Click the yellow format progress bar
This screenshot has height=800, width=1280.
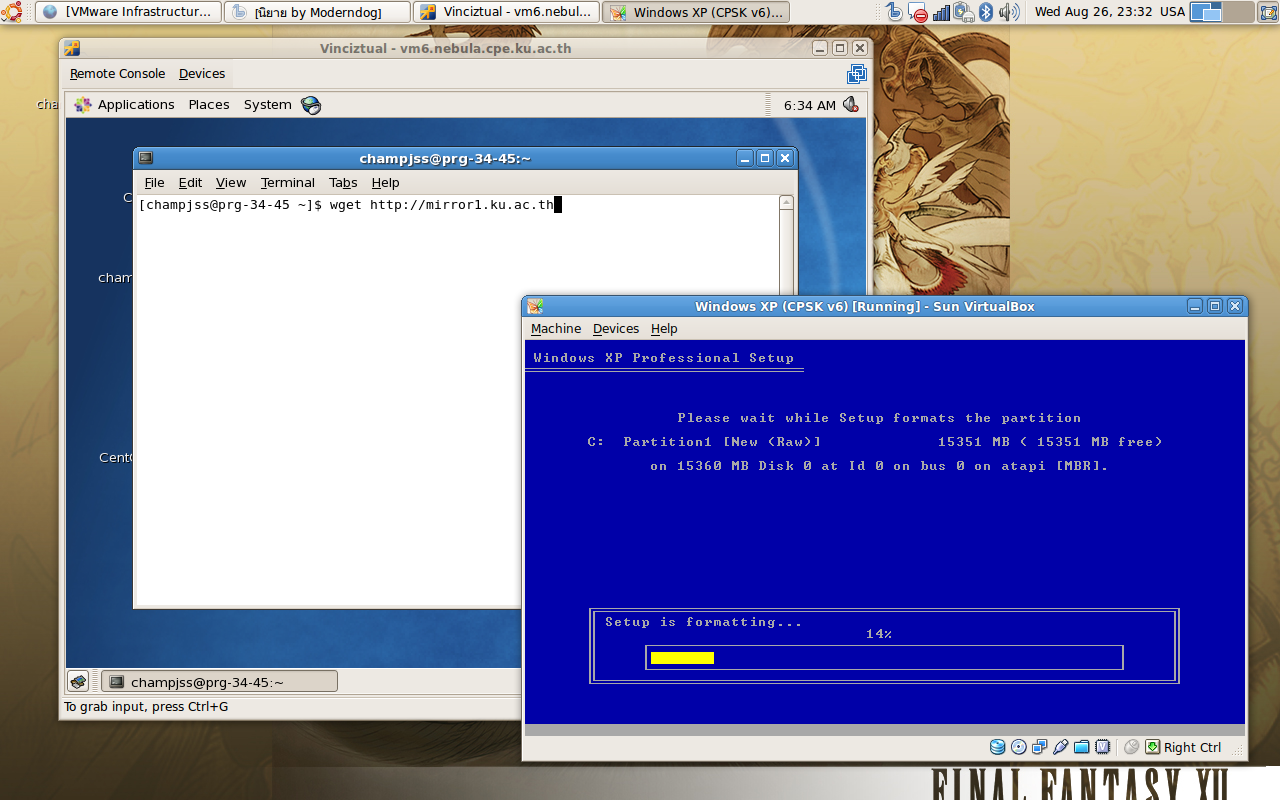(682, 657)
